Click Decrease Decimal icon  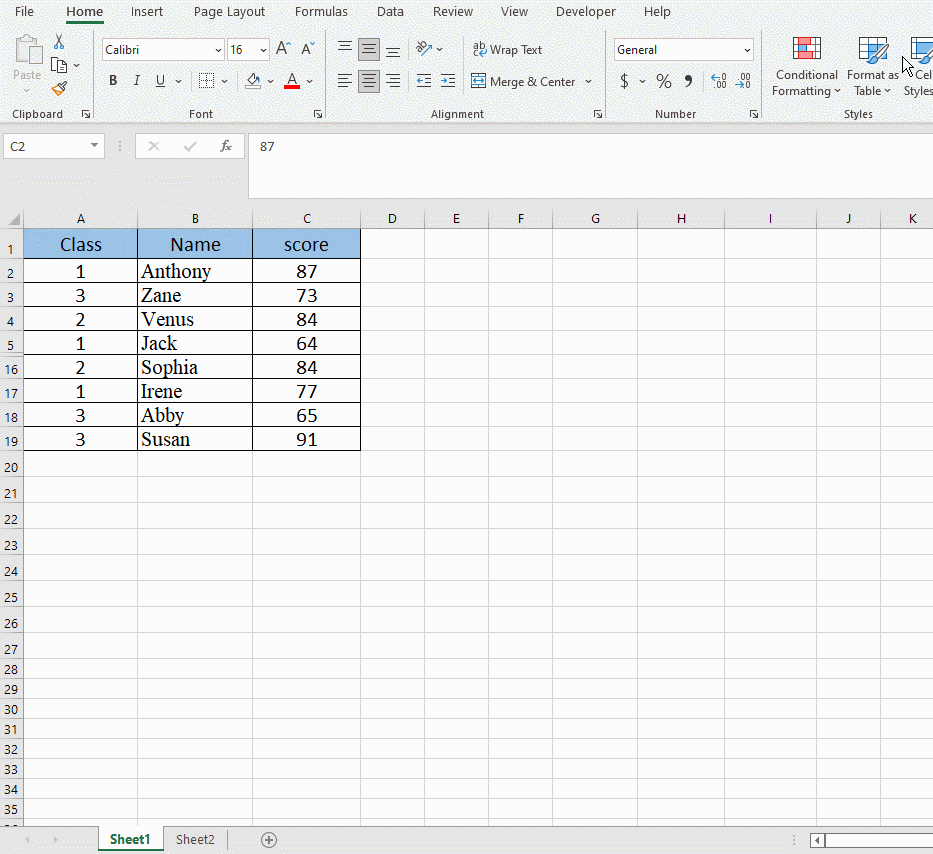point(743,81)
